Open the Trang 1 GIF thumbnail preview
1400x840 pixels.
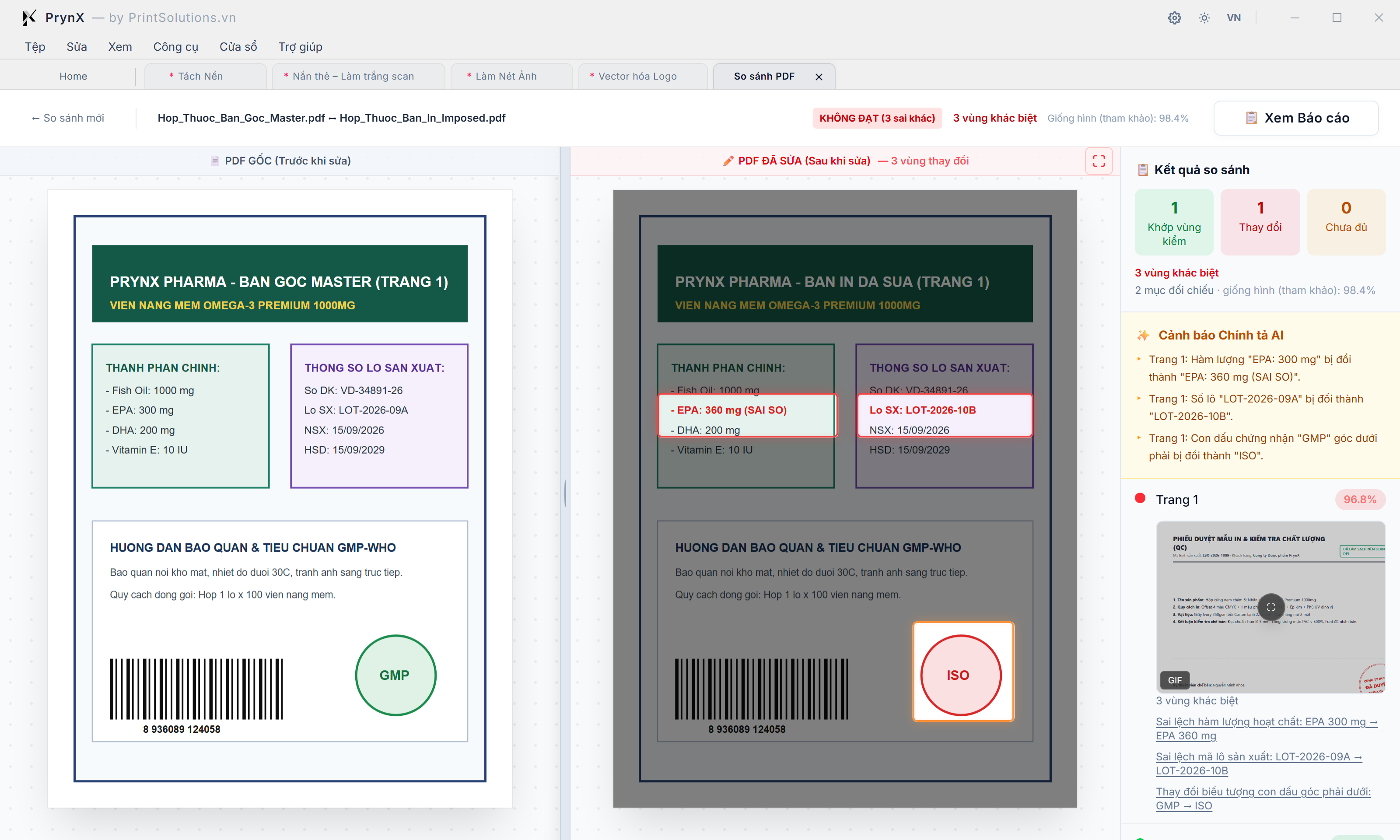pos(1270,607)
